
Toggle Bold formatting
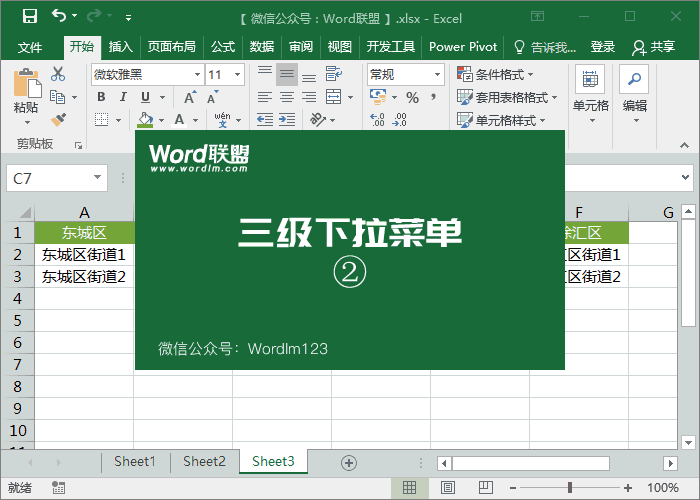[x=102, y=97]
